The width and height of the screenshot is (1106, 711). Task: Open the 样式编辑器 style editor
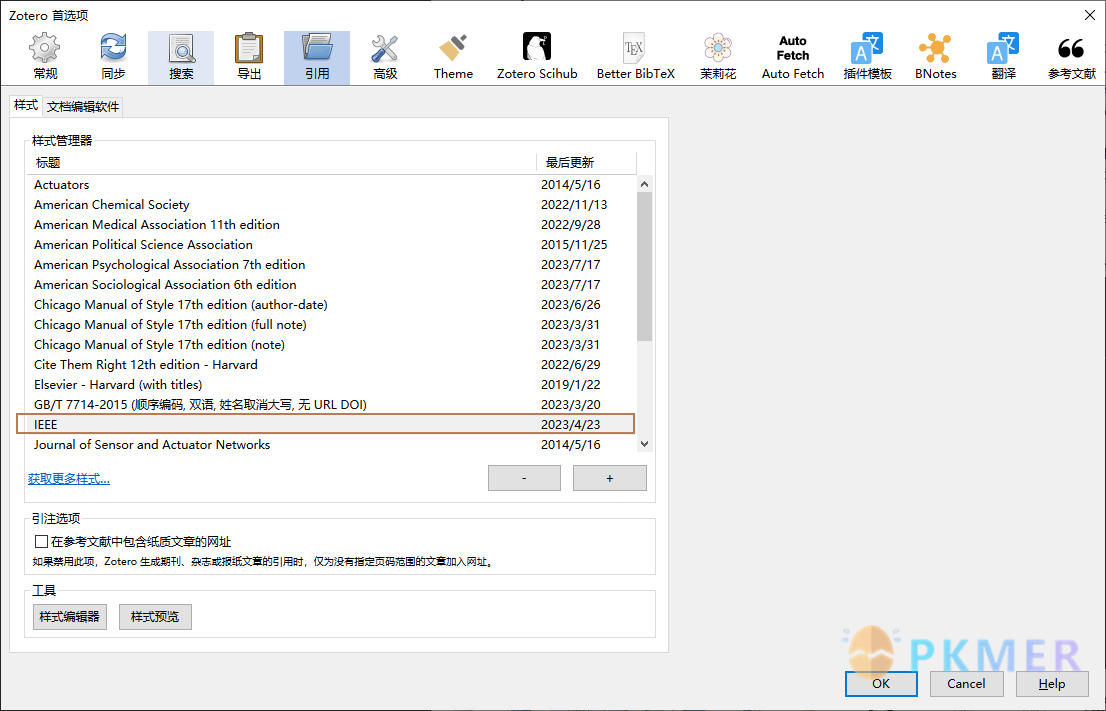tap(70, 616)
